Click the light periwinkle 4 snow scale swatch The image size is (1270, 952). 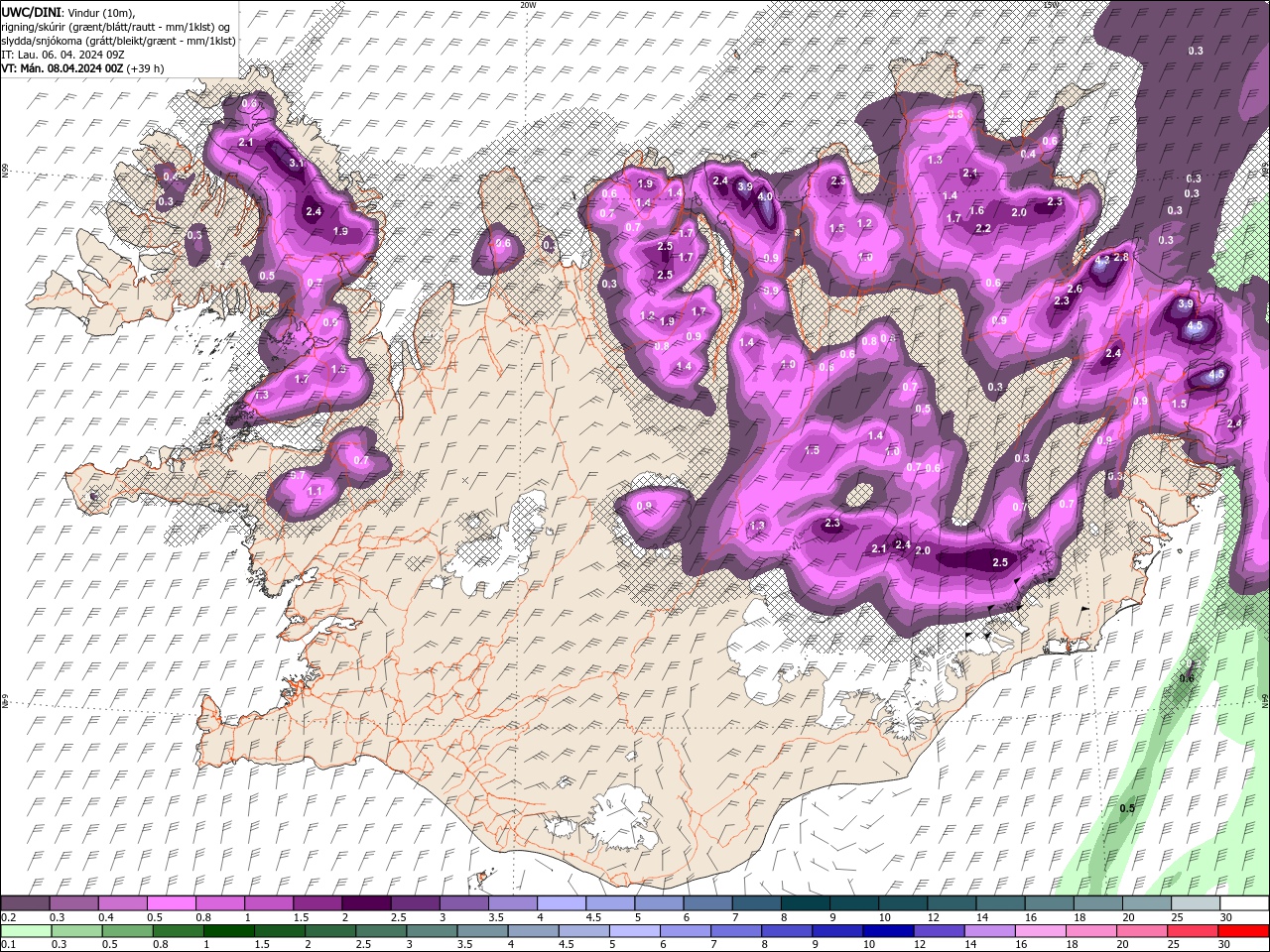tap(562, 903)
